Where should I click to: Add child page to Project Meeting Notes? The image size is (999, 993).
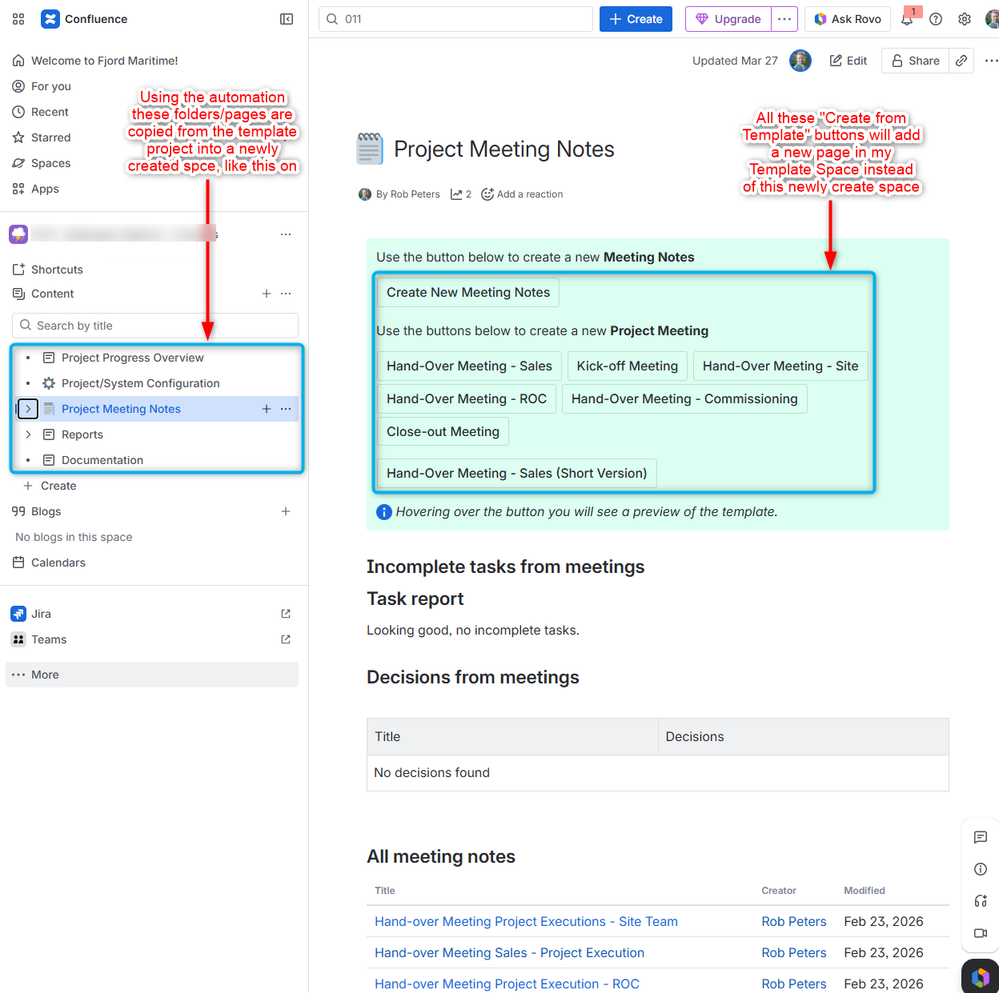pyautogui.click(x=266, y=409)
